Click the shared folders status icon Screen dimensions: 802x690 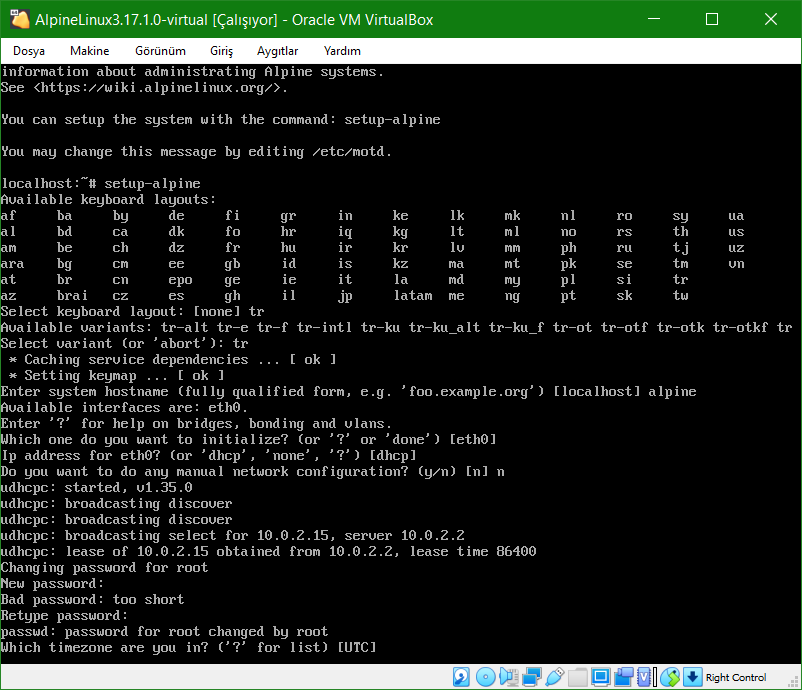tap(577, 677)
